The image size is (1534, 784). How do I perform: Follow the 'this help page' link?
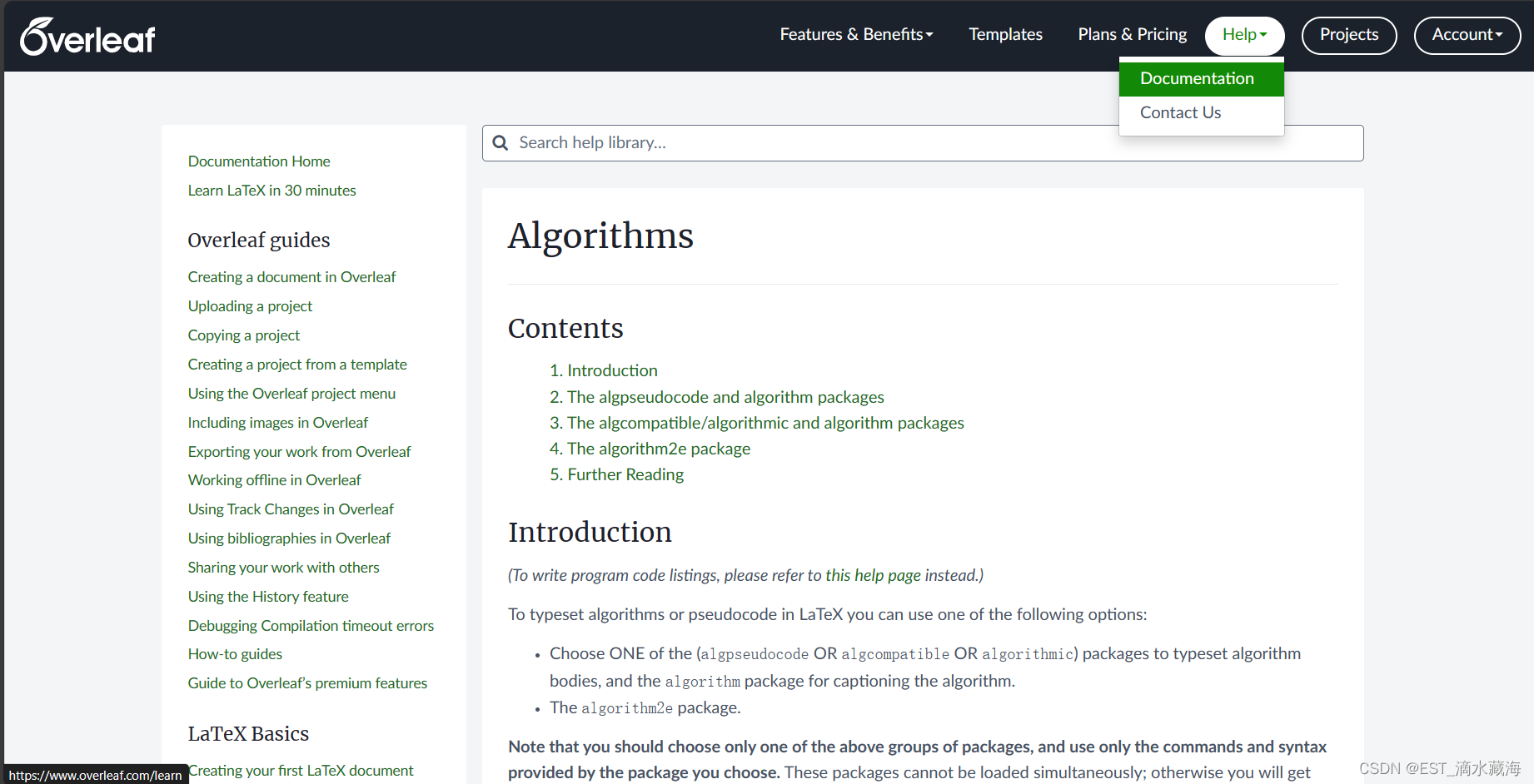(873, 575)
